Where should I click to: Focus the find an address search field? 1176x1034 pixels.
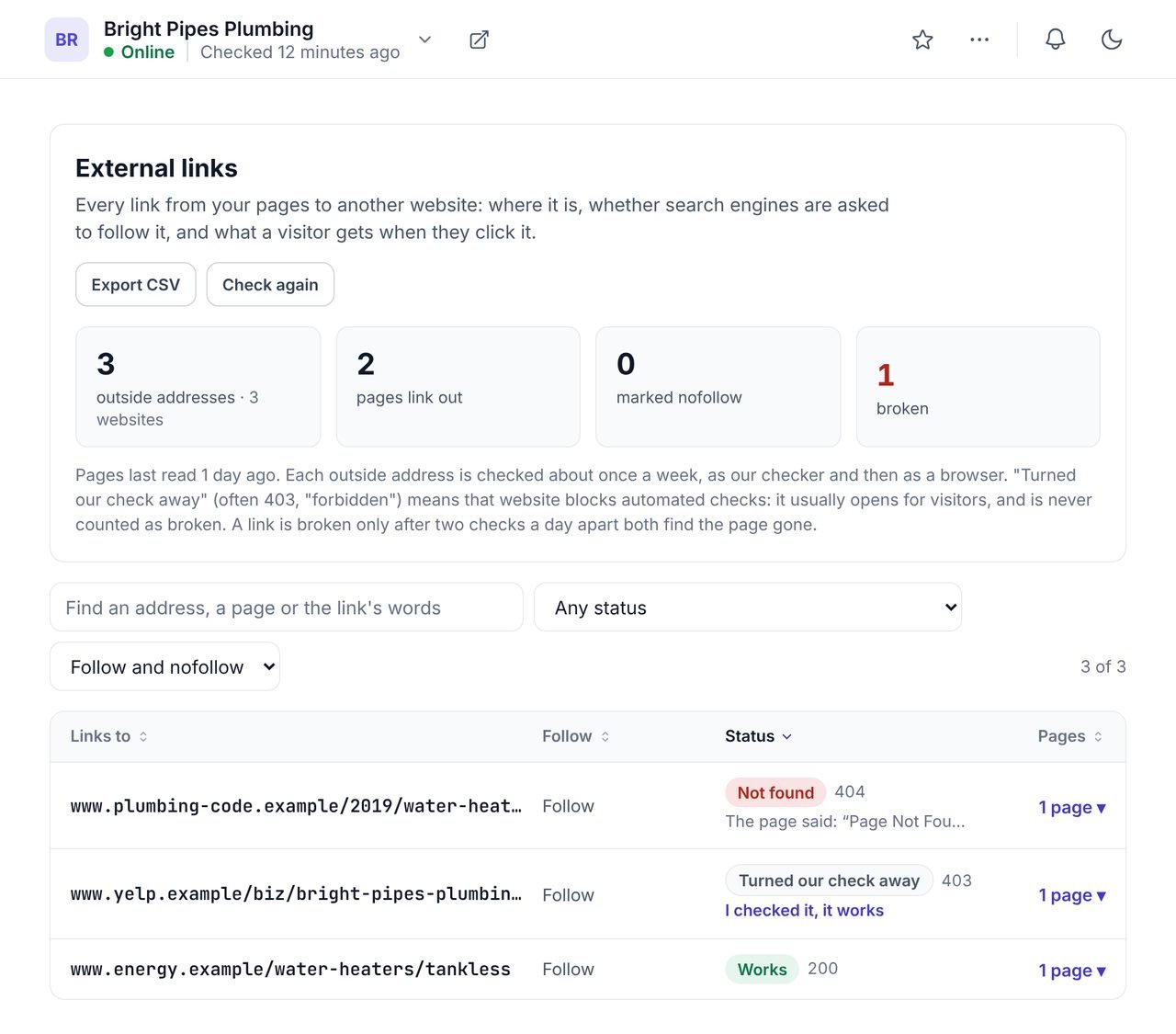[x=287, y=608]
